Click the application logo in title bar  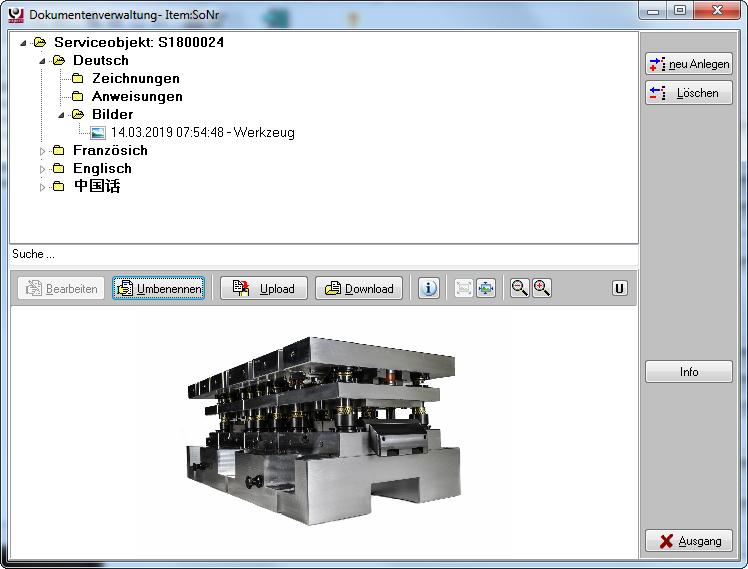[16, 14]
